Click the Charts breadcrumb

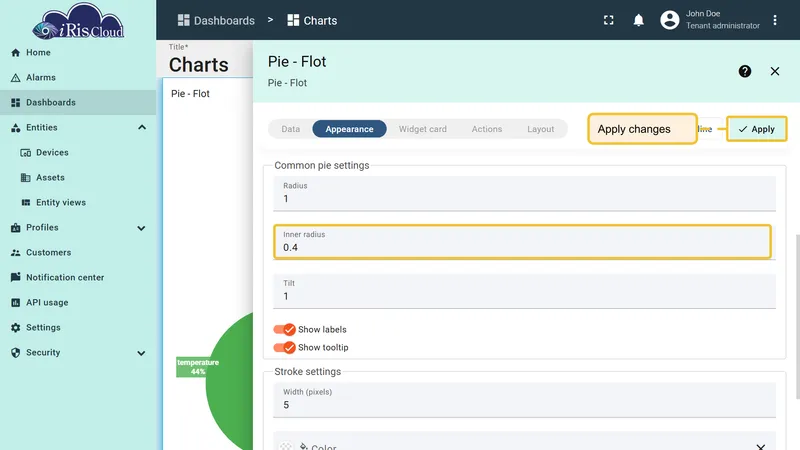(312, 20)
